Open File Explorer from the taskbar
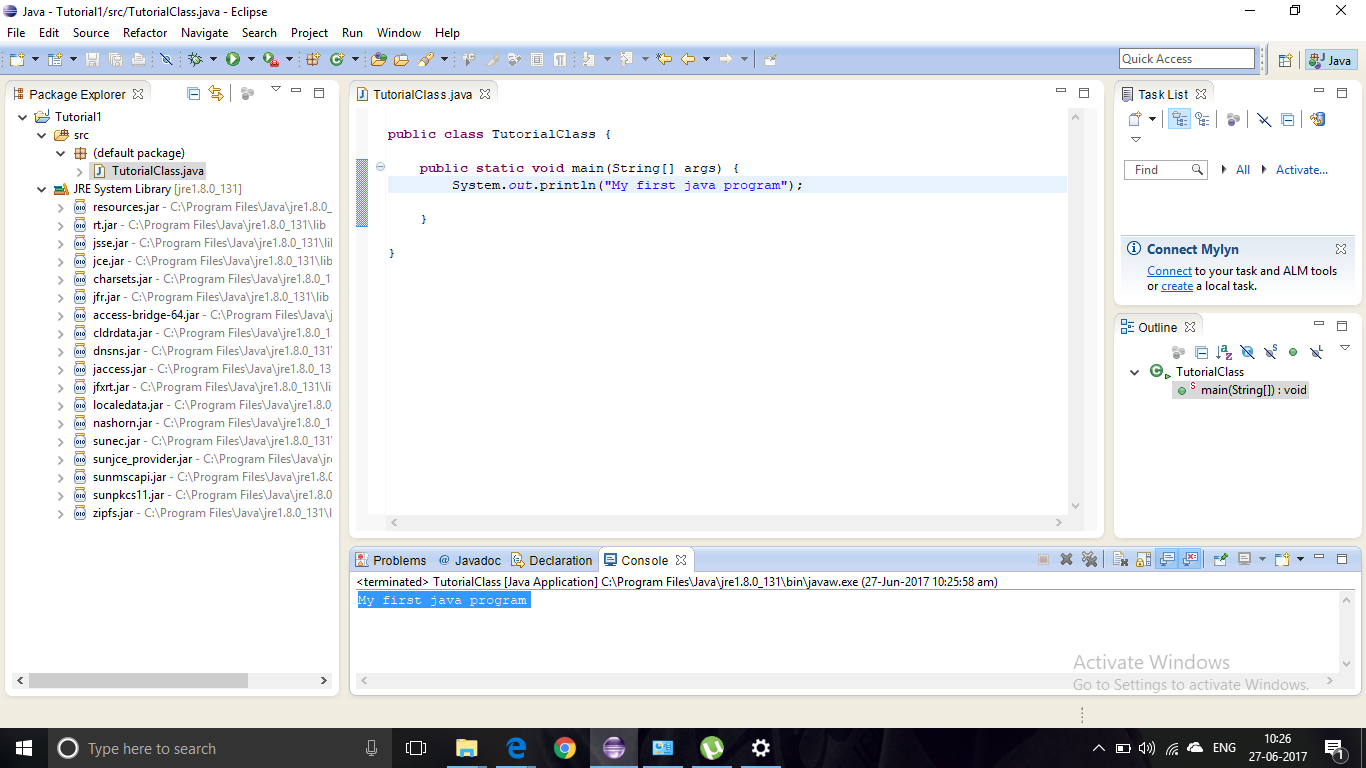 [467, 748]
